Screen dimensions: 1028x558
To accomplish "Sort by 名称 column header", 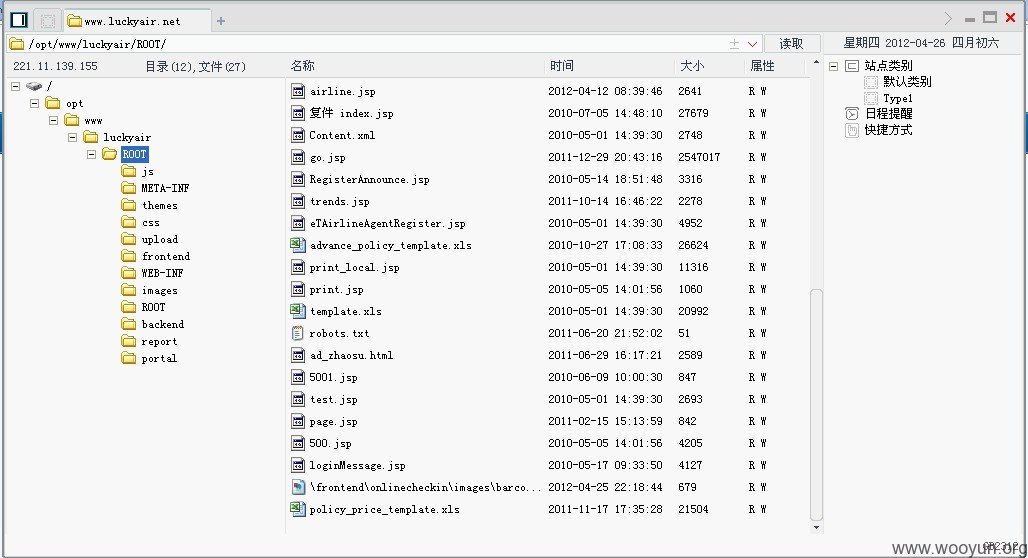I will tap(302, 66).
